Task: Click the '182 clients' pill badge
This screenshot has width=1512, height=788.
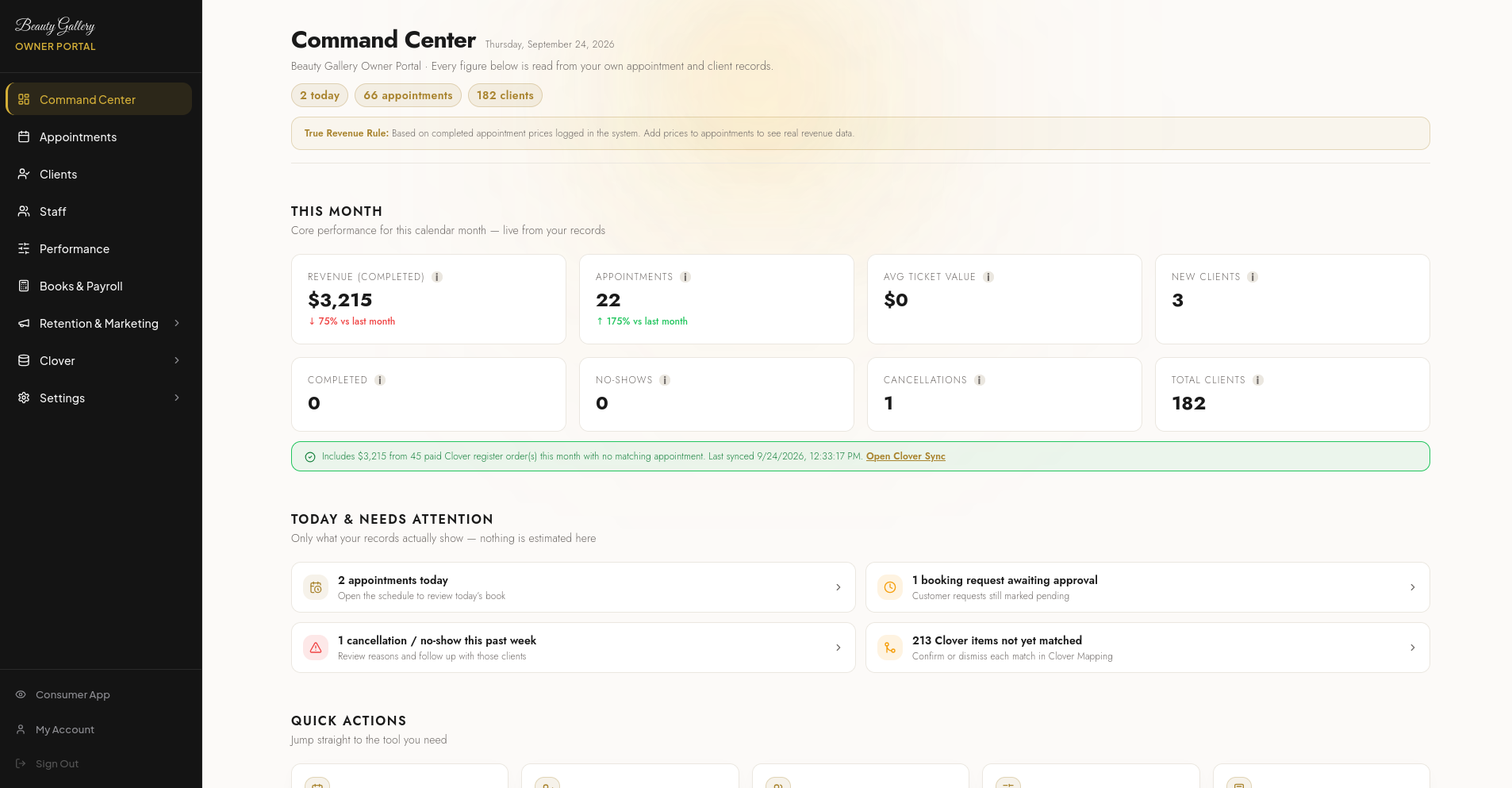Action: tap(505, 95)
